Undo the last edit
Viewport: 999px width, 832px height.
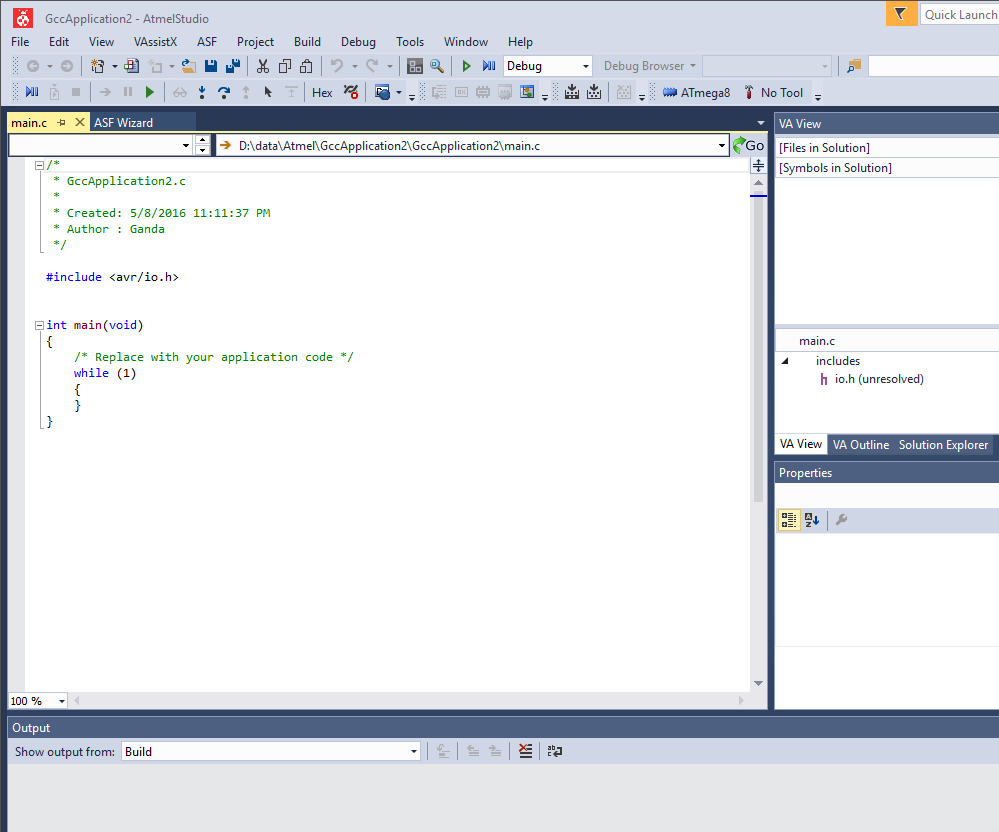tap(339, 65)
